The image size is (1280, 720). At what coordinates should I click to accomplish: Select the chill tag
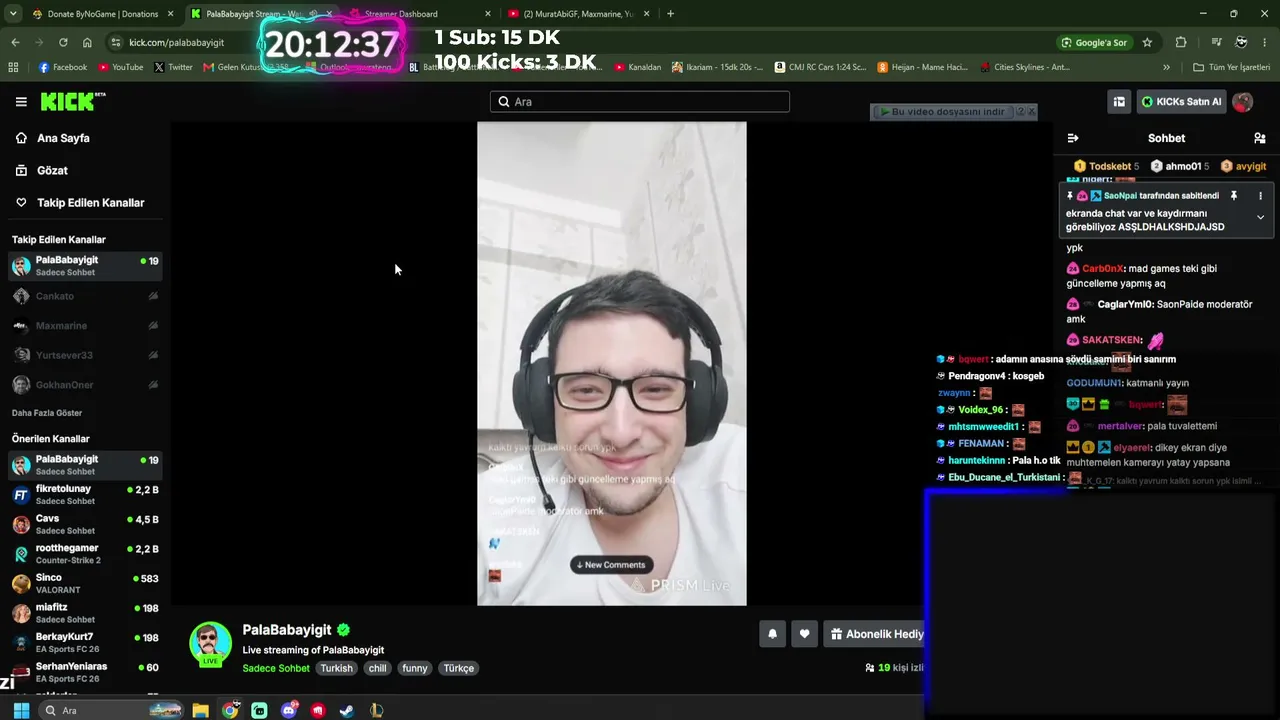point(377,668)
